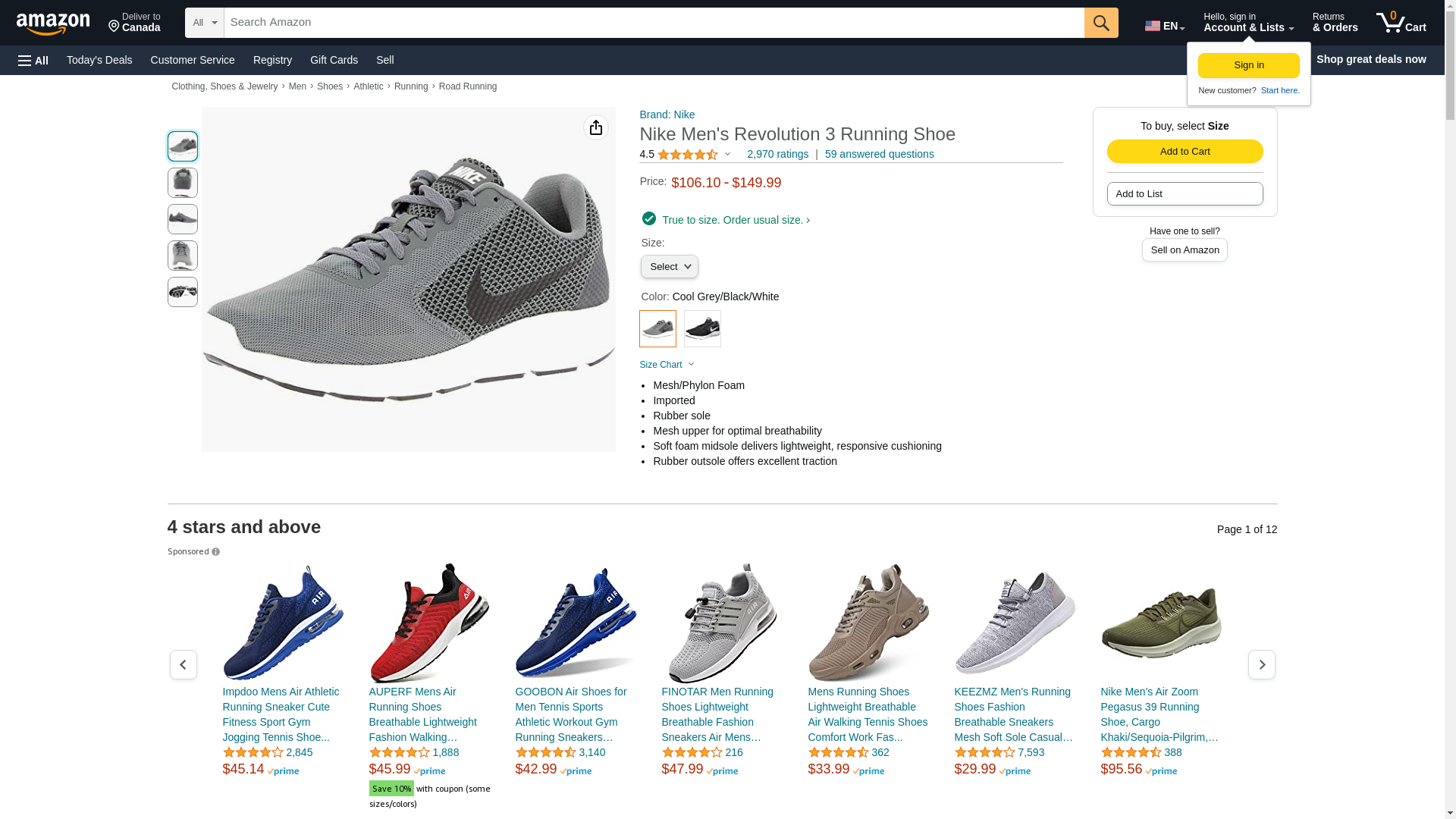Select the Cool Grey color swatch
This screenshot has height=819, width=1456.
pyautogui.click(x=657, y=328)
